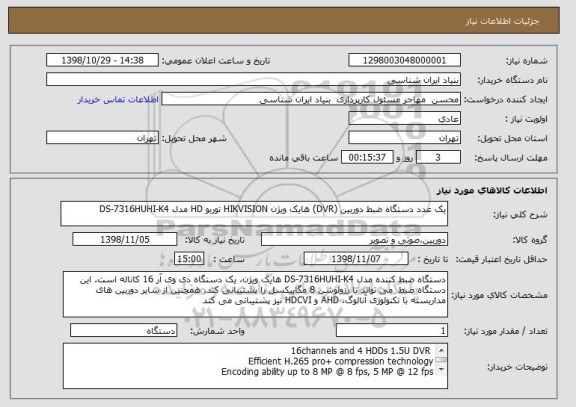Image resolution: width=576 pixels, height=407 pixels.
Task: Click the public announcement date field 1398/10/29
Action: (102, 60)
